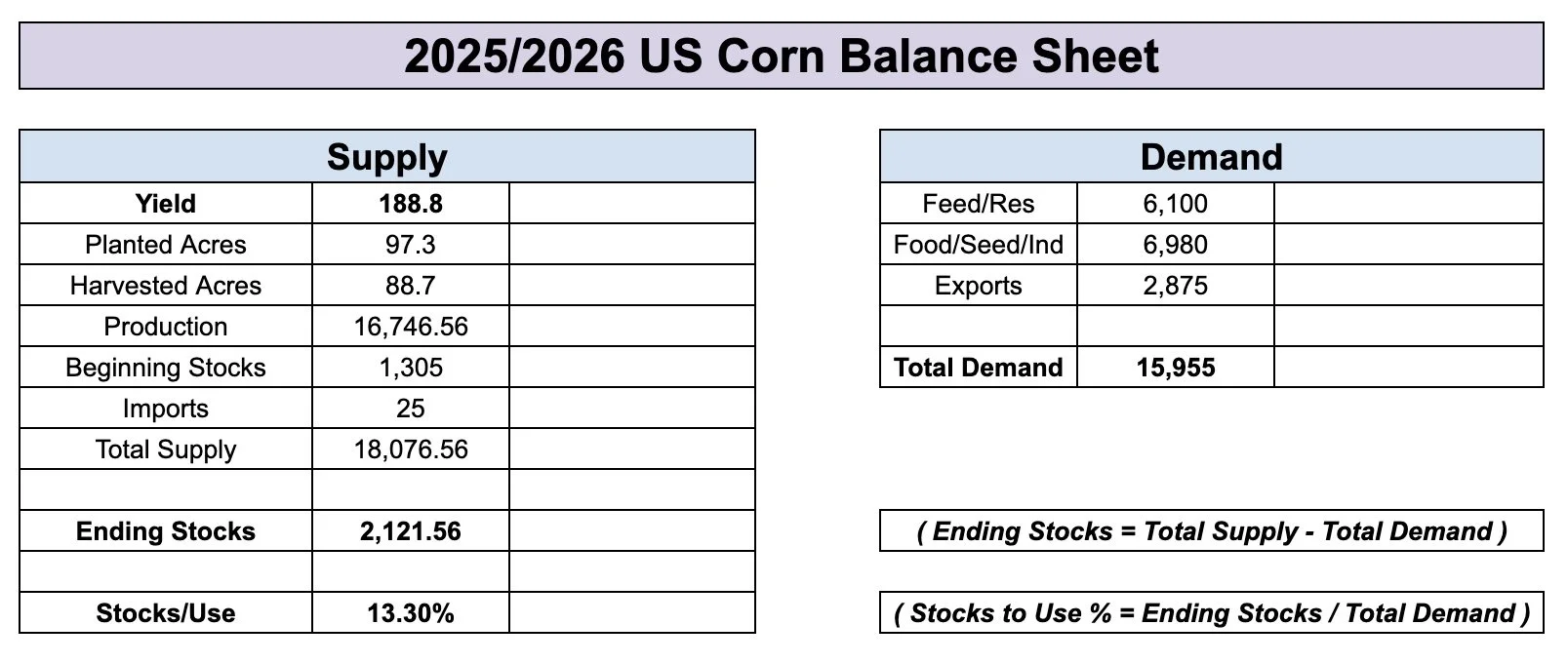Click the Imports value cell 25

[x=411, y=409]
